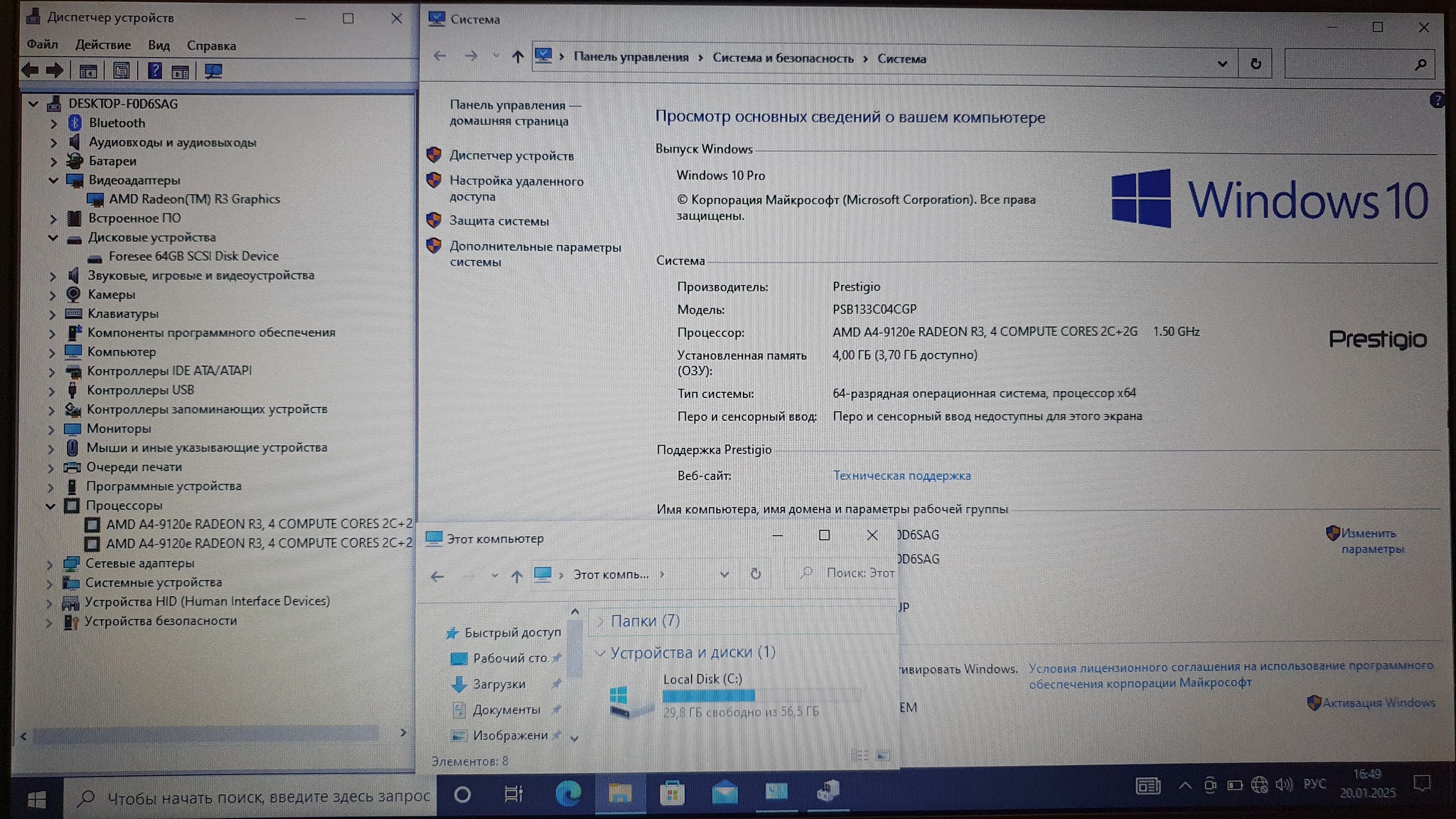Click the scan for hardware changes toolbar icon

point(213,71)
